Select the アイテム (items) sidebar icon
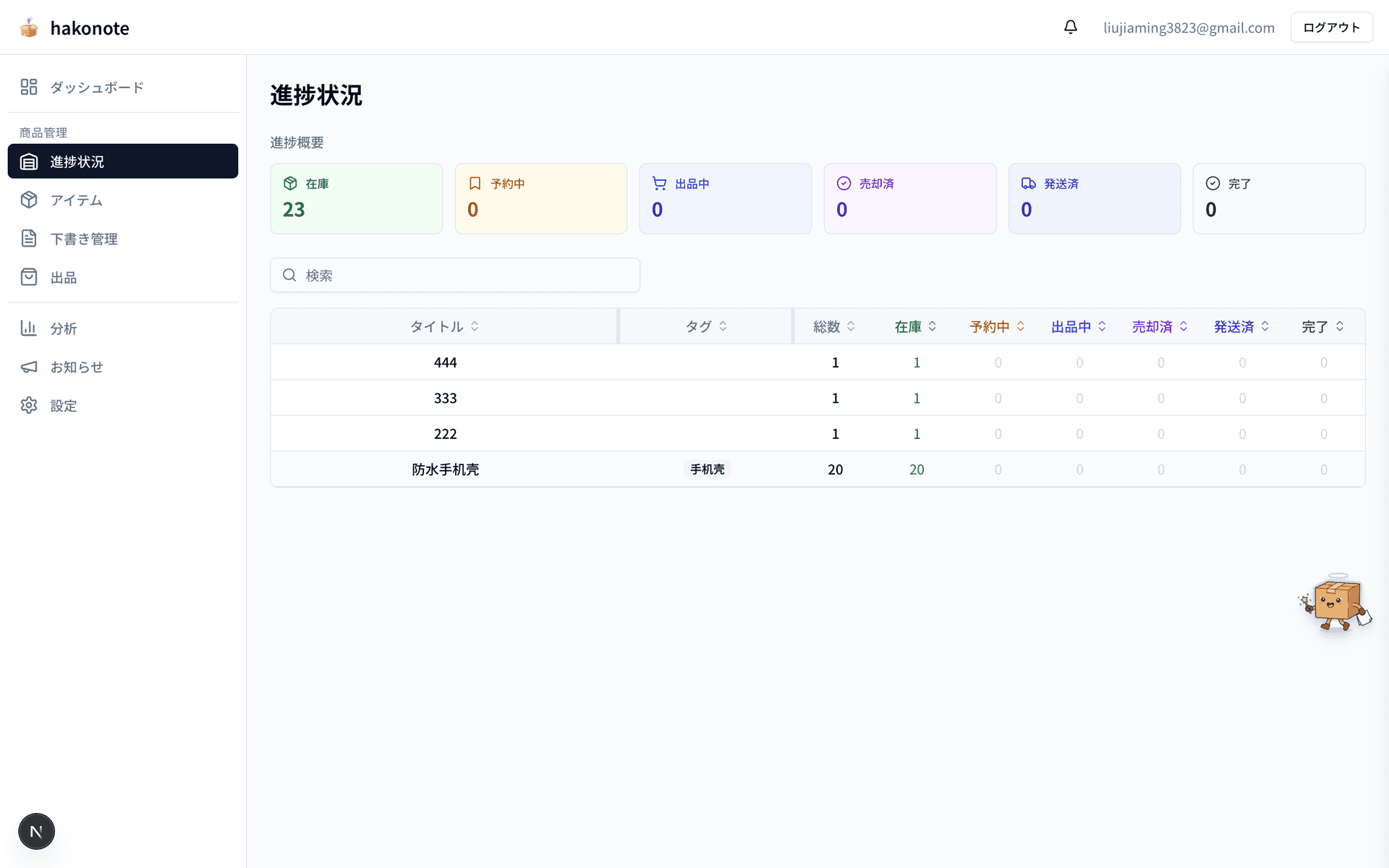Viewport: 1389px width, 868px height. coord(29,200)
